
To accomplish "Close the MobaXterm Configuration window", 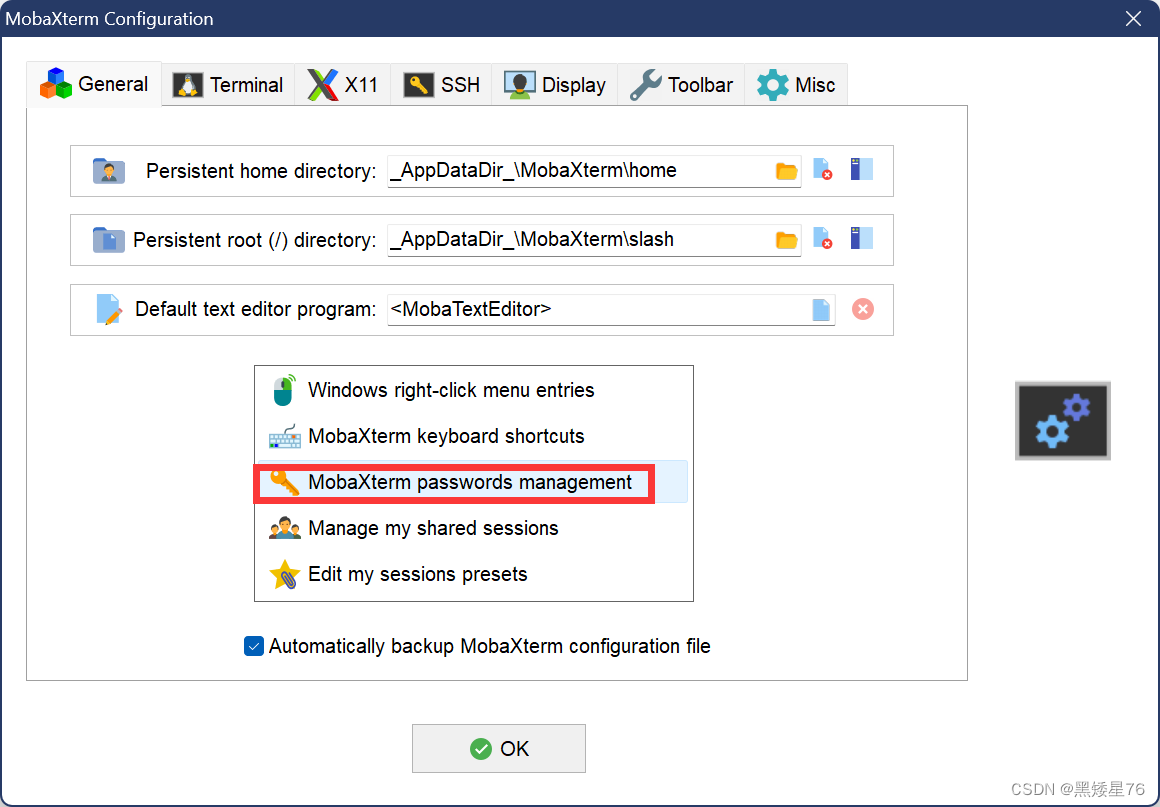I will (x=1133, y=18).
